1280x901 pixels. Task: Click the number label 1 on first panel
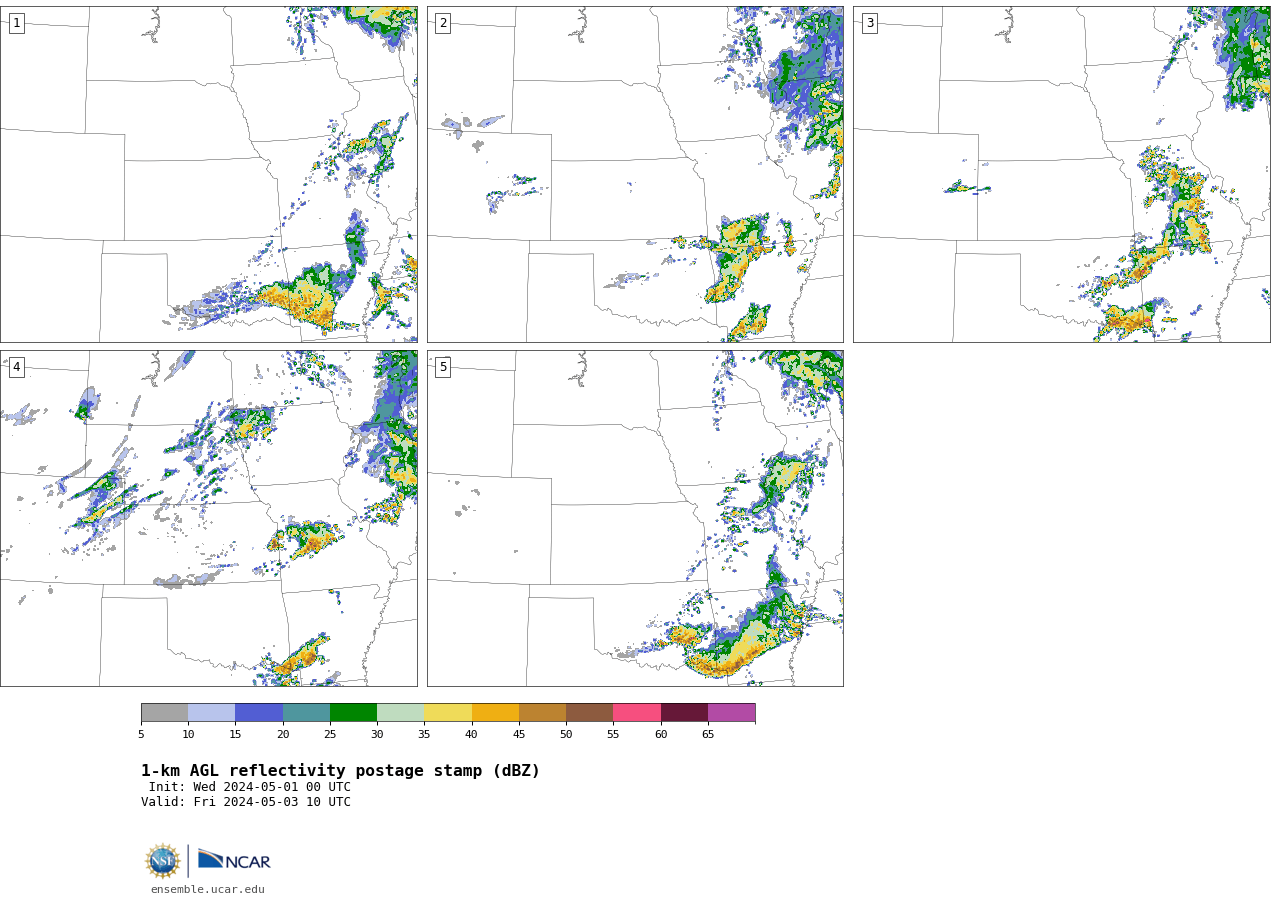(x=16, y=23)
